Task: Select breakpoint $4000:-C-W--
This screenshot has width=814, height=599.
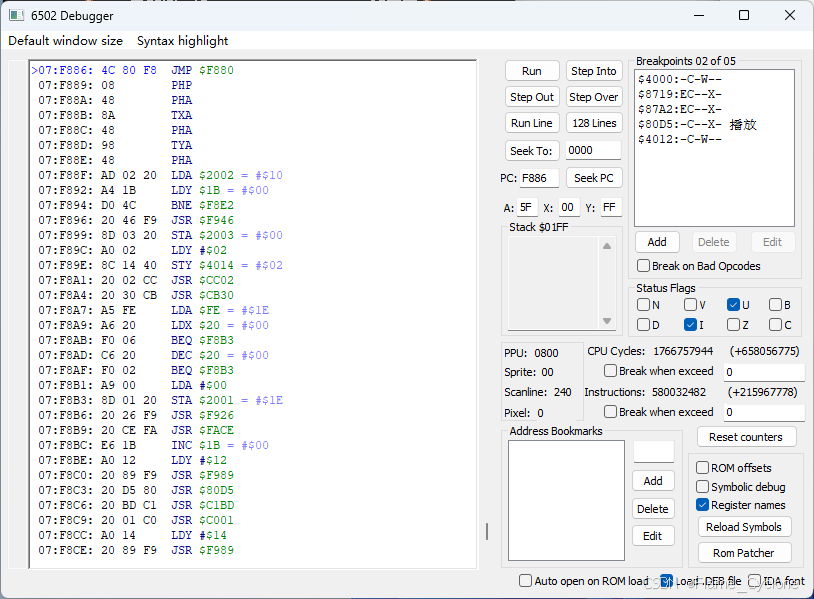Action: coord(680,79)
